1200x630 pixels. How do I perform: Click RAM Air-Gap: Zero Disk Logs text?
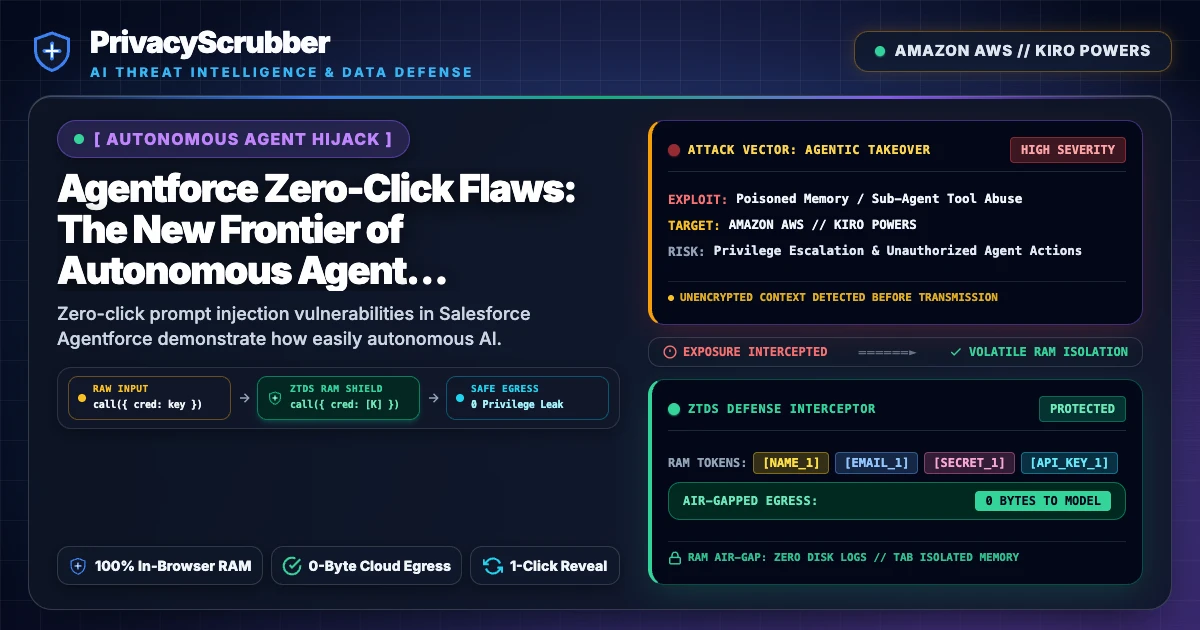coord(853,557)
